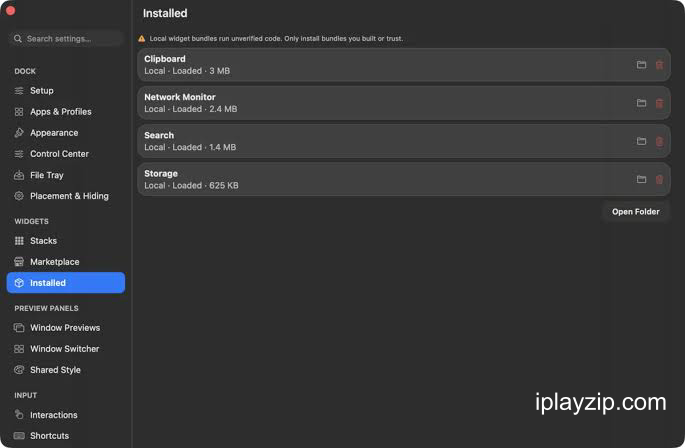Screen dimensions: 685x448
Task: Click the Marketplace storefront icon
Action: [x=19, y=262]
